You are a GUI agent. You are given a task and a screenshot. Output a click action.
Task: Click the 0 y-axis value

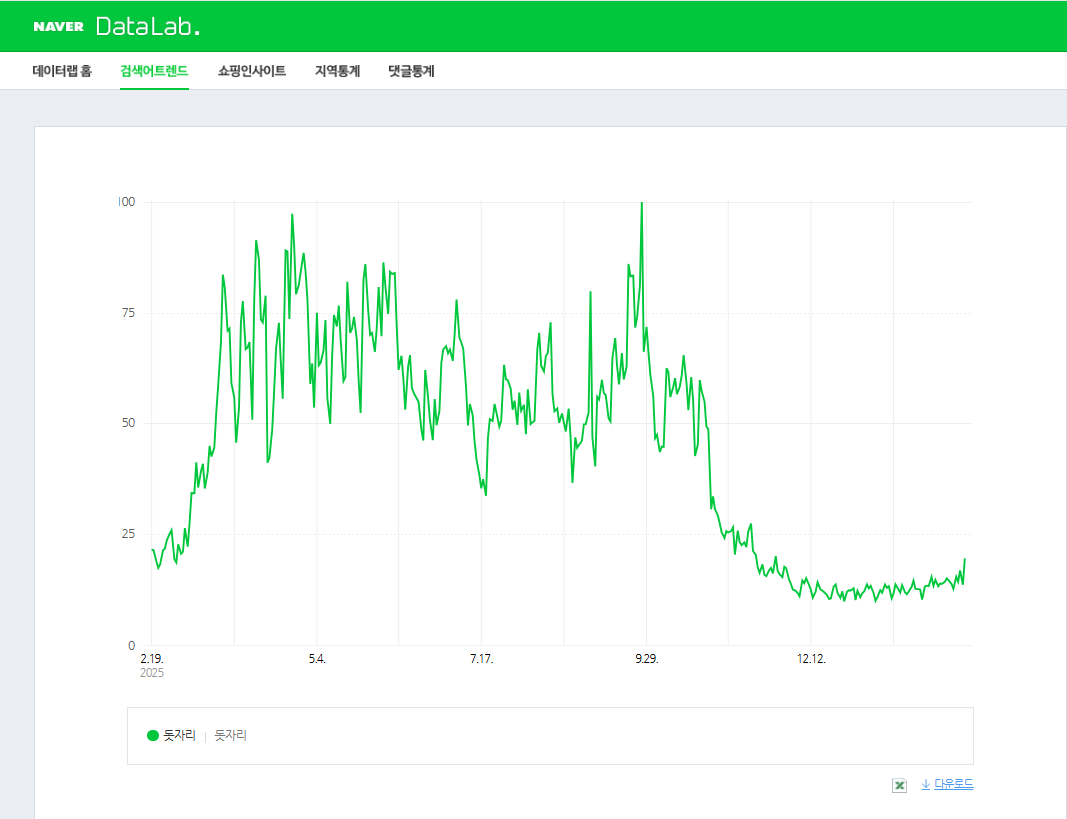[132, 646]
